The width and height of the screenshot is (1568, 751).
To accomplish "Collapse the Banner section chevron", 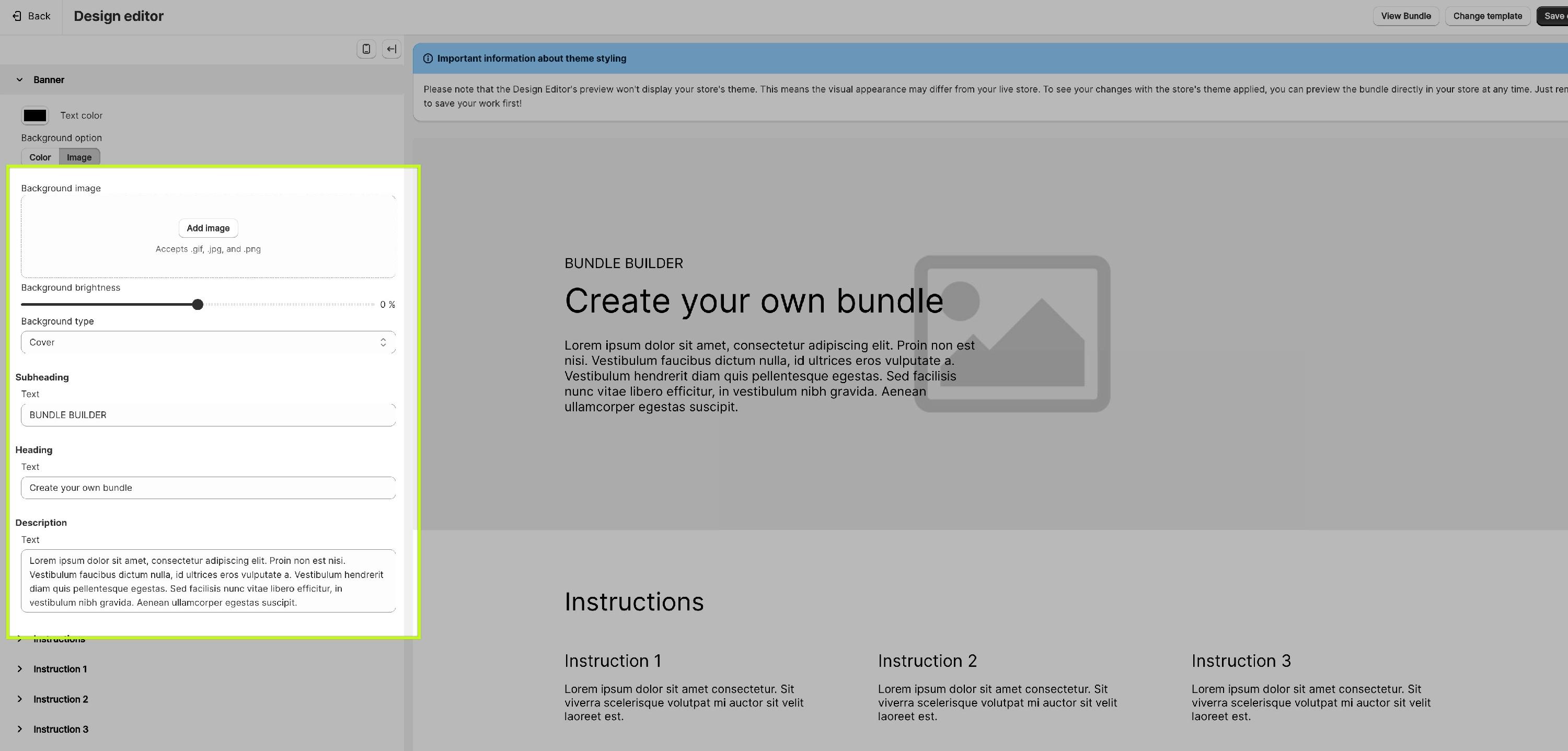I will (x=19, y=80).
